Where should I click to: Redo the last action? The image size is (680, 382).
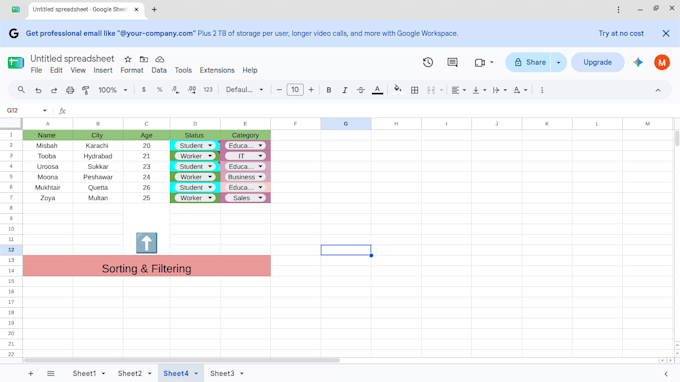click(x=54, y=90)
